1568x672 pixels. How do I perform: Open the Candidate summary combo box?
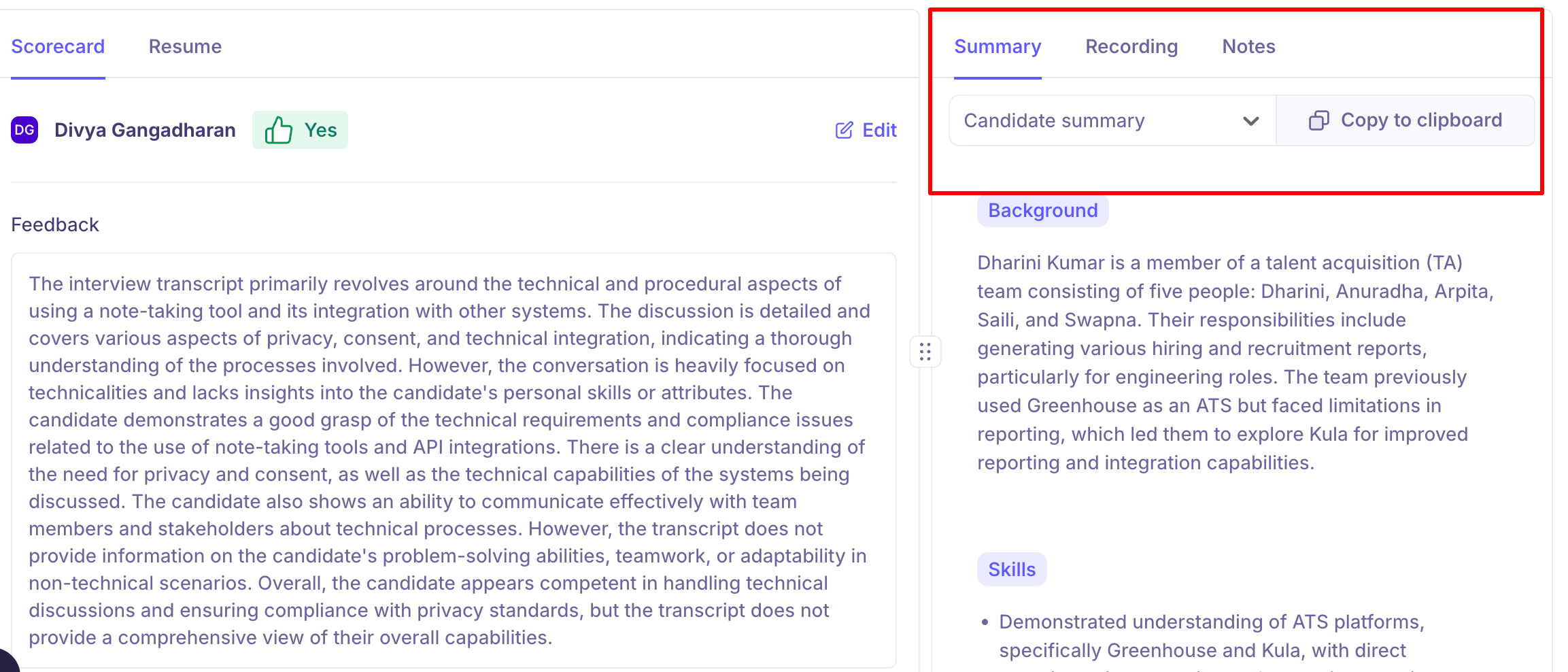tap(1112, 120)
